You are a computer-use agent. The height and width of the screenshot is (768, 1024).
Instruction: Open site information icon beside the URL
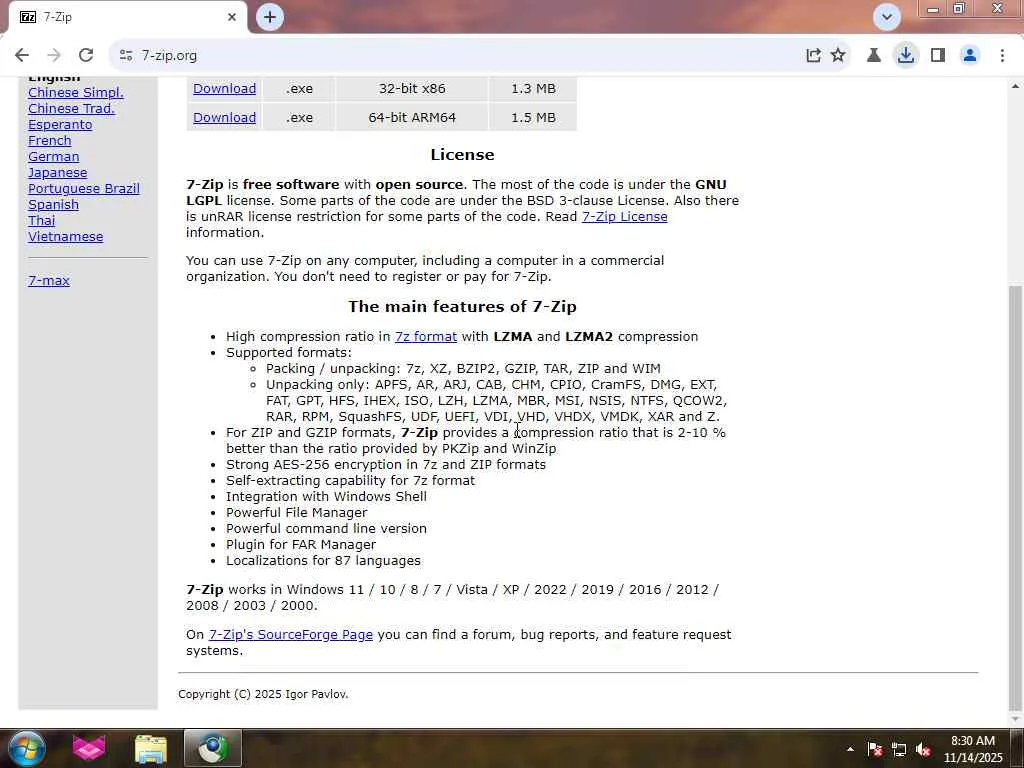tap(126, 56)
